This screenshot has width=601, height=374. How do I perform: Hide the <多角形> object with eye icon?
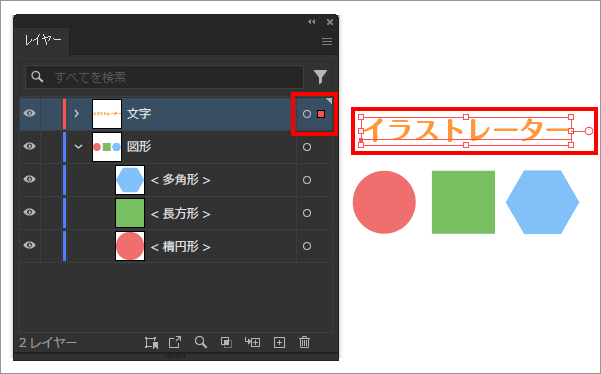30,179
